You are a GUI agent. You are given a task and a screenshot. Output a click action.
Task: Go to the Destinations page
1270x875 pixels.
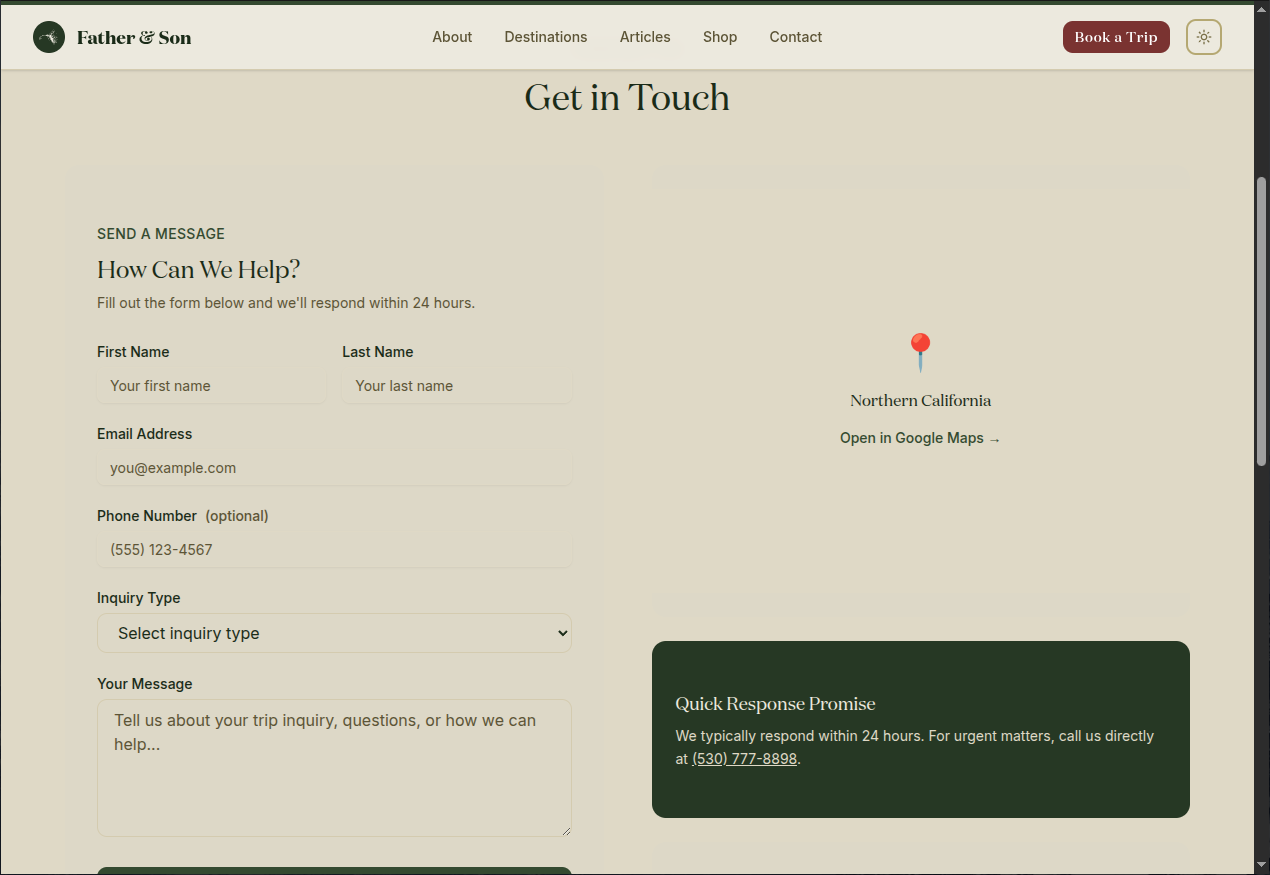(x=546, y=37)
